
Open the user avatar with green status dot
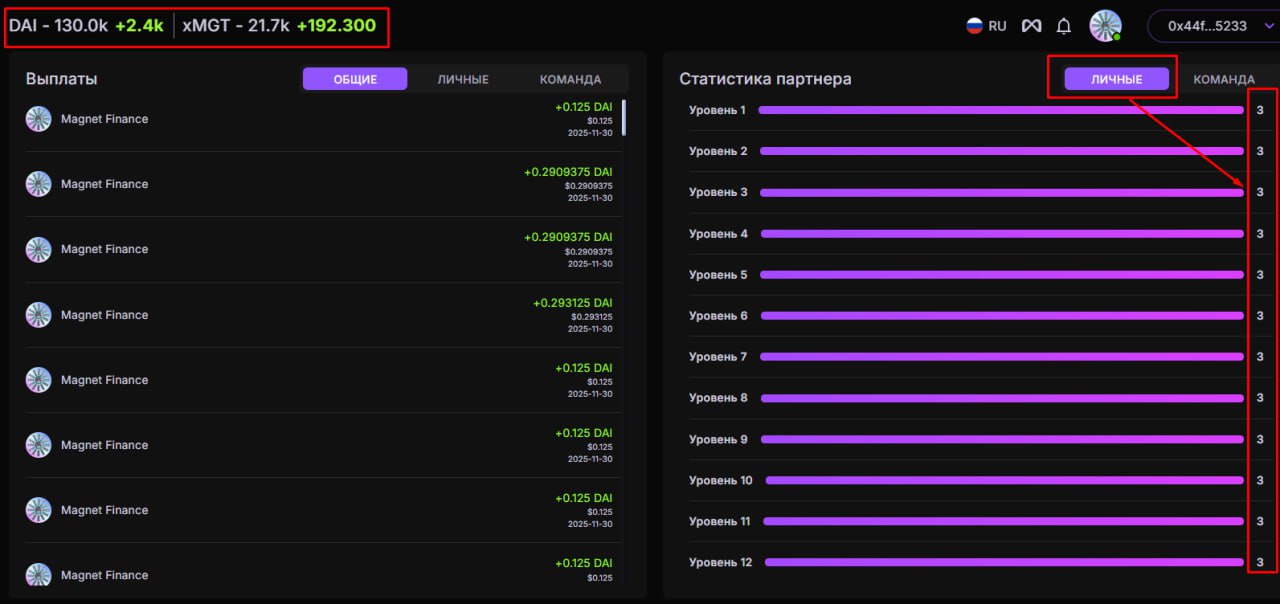[1105, 26]
